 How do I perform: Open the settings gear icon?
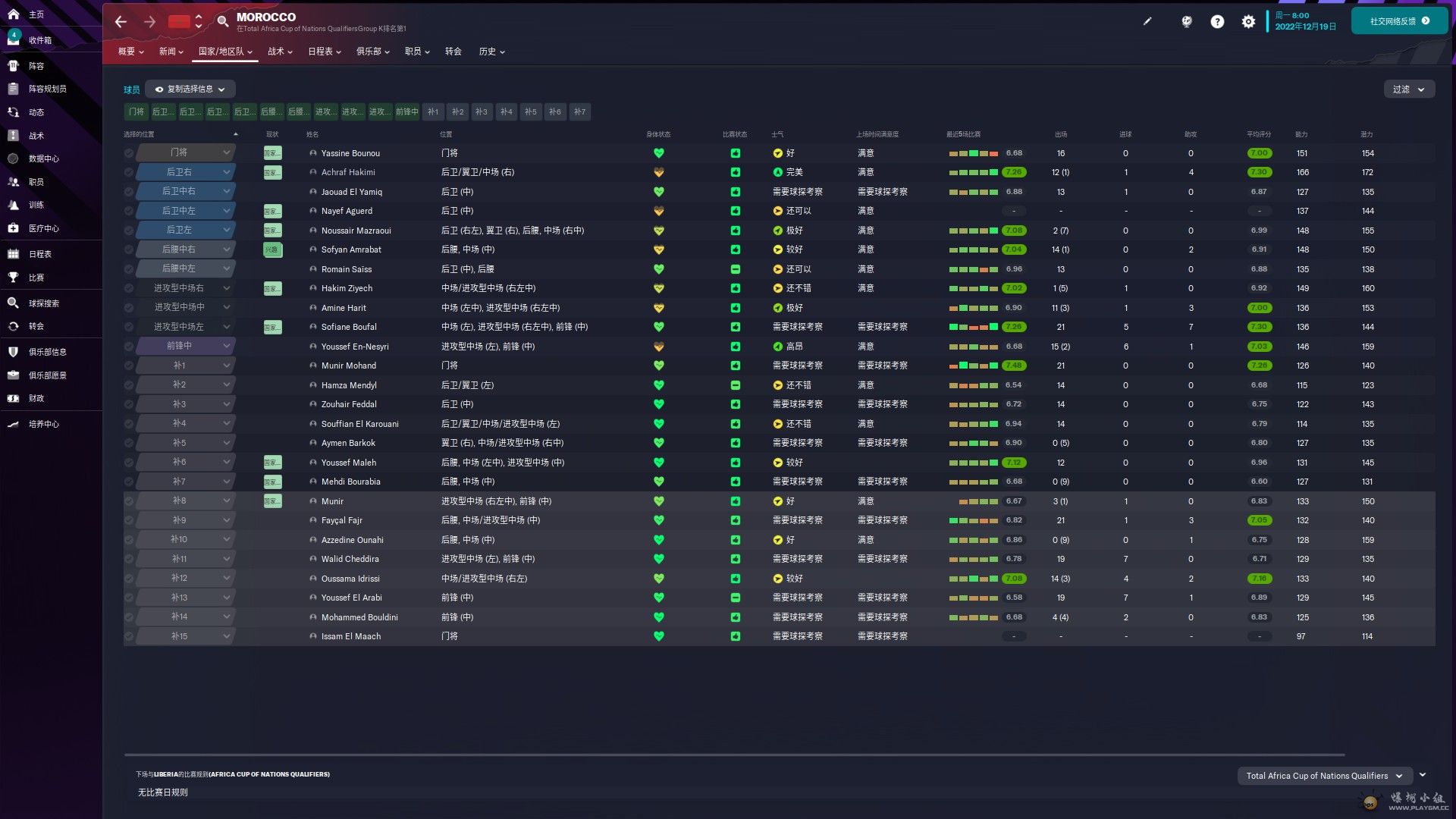[1248, 22]
